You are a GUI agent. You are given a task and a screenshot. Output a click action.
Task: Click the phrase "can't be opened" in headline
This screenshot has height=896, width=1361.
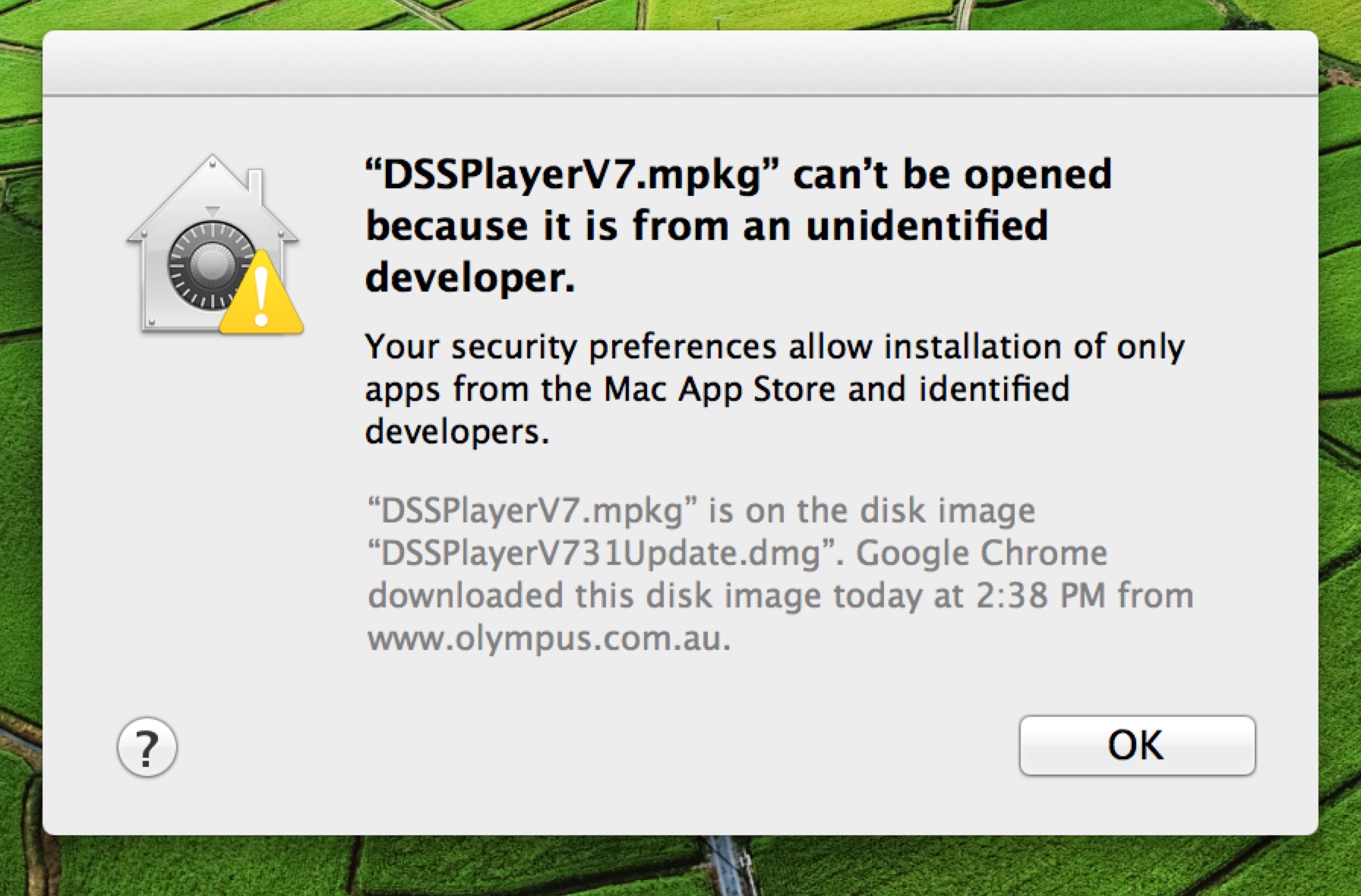[x=953, y=175]
